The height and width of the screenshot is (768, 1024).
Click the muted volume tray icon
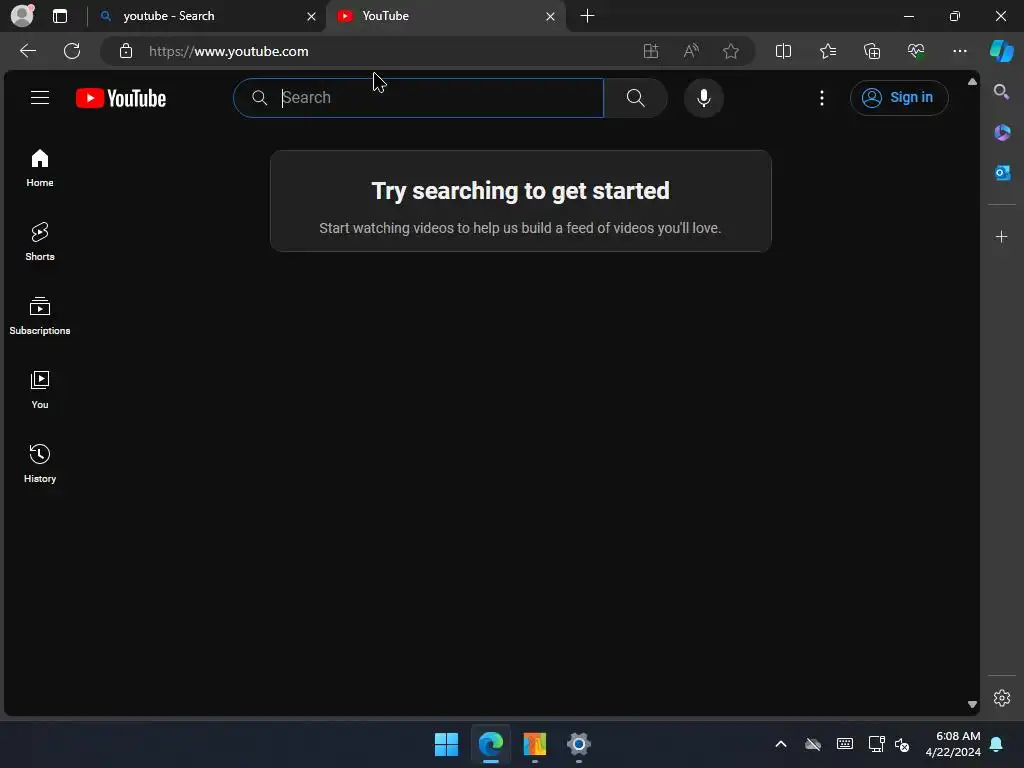[902, 744]
